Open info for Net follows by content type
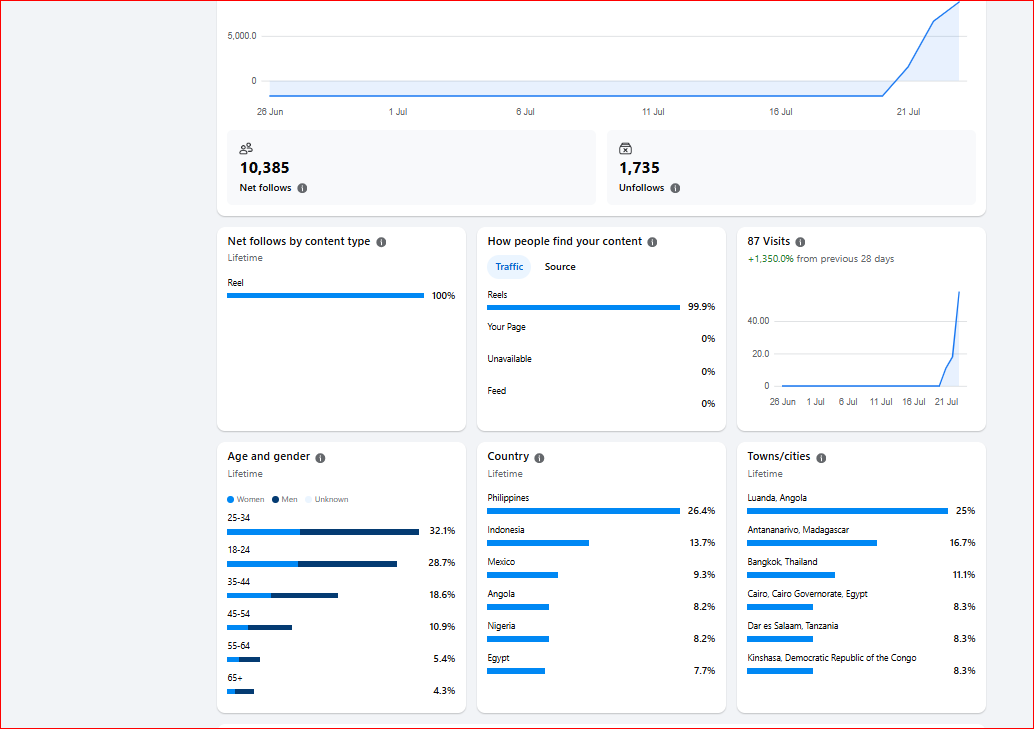The height and width of the screenshot is (729, 1034). (x=381, y=242)
